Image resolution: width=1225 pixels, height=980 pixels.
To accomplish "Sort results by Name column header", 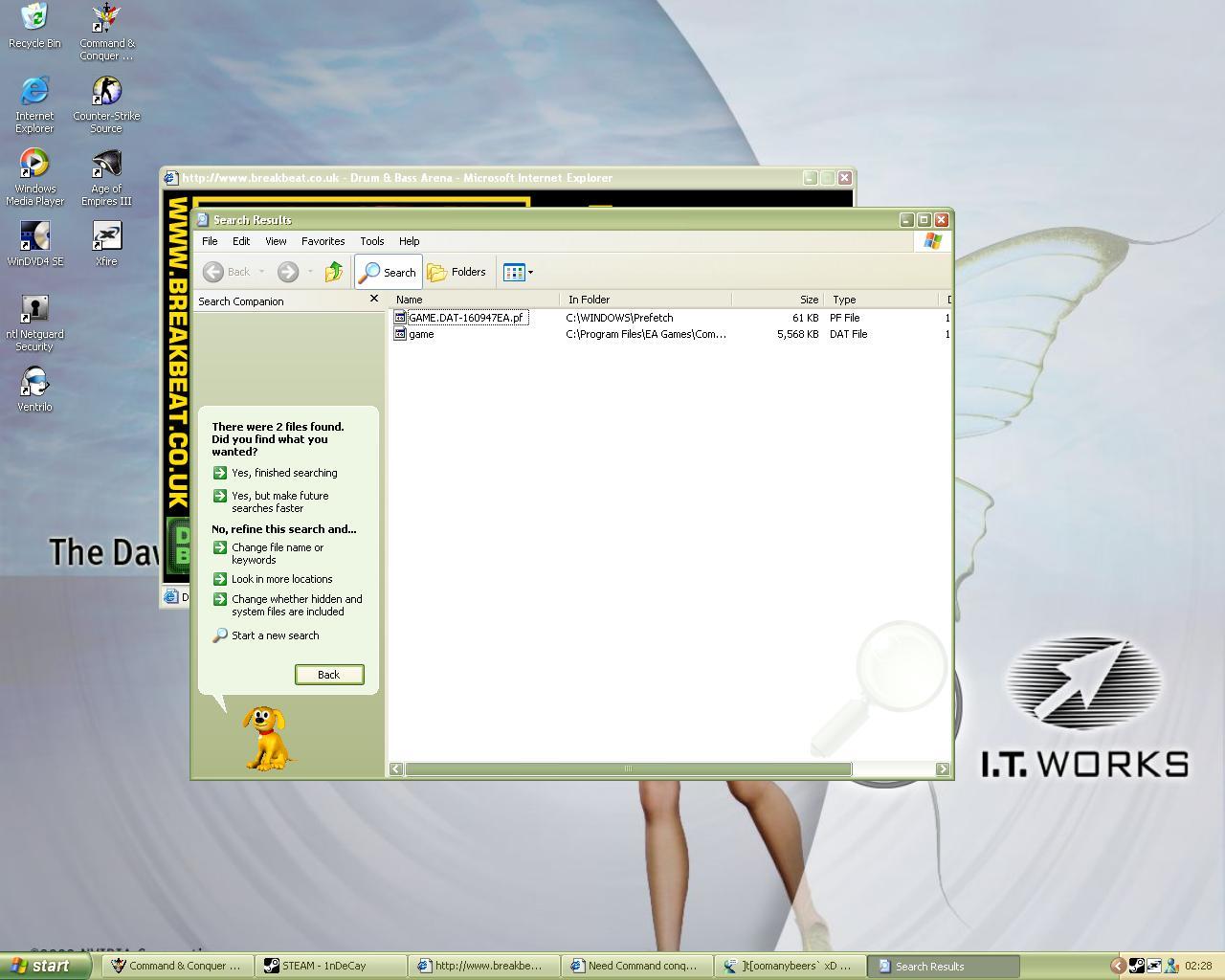I will 474,300.
